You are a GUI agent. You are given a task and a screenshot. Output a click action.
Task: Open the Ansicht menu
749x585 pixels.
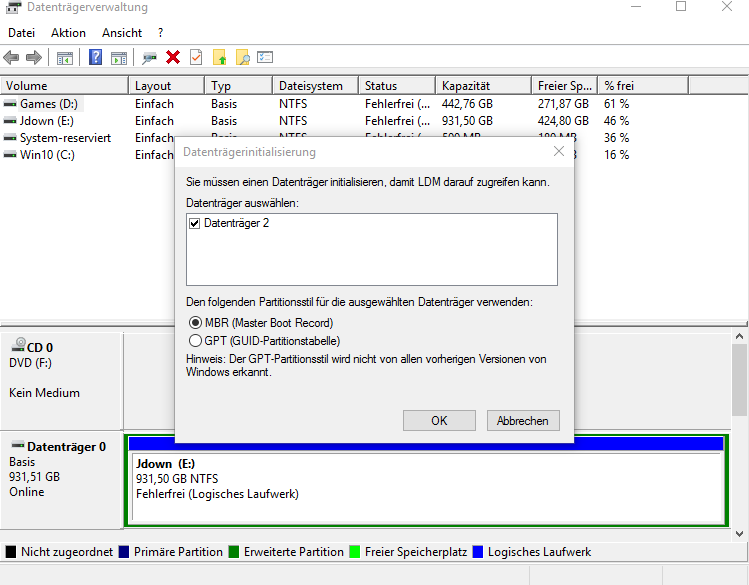pos(122,33)
